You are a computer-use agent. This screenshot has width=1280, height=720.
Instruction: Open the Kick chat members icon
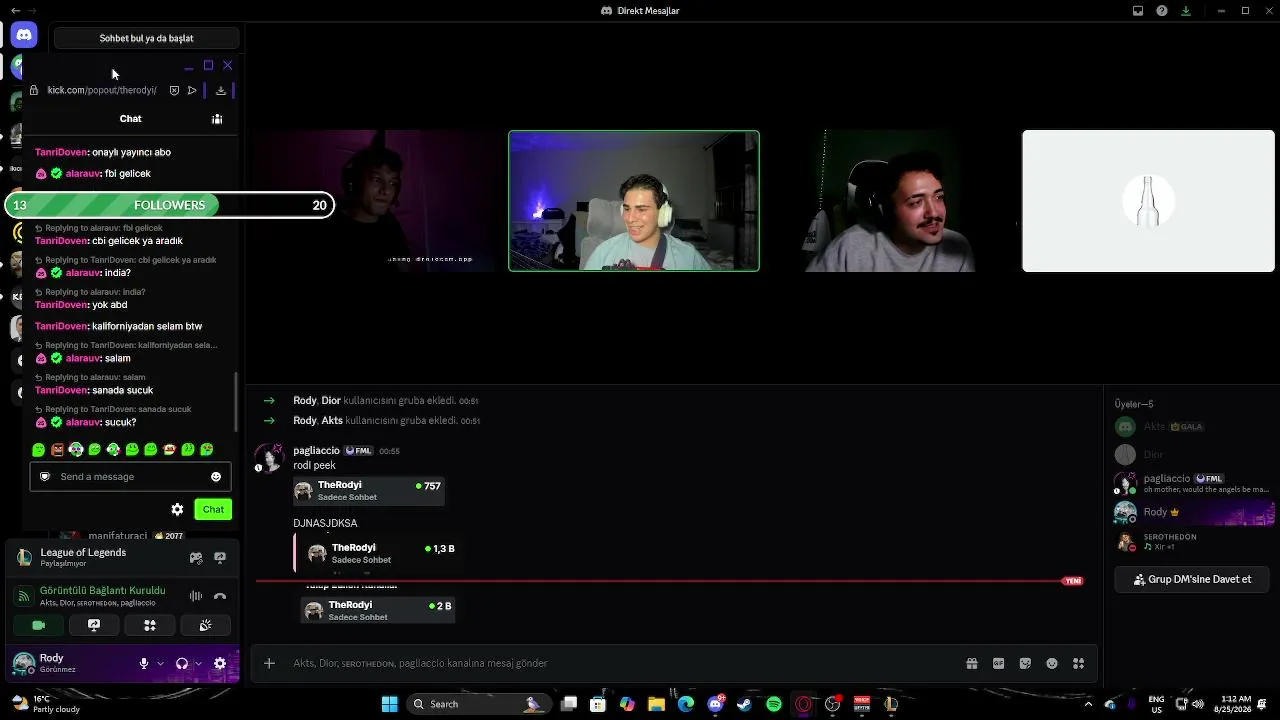pyautogui.click(x=217, y=119)
